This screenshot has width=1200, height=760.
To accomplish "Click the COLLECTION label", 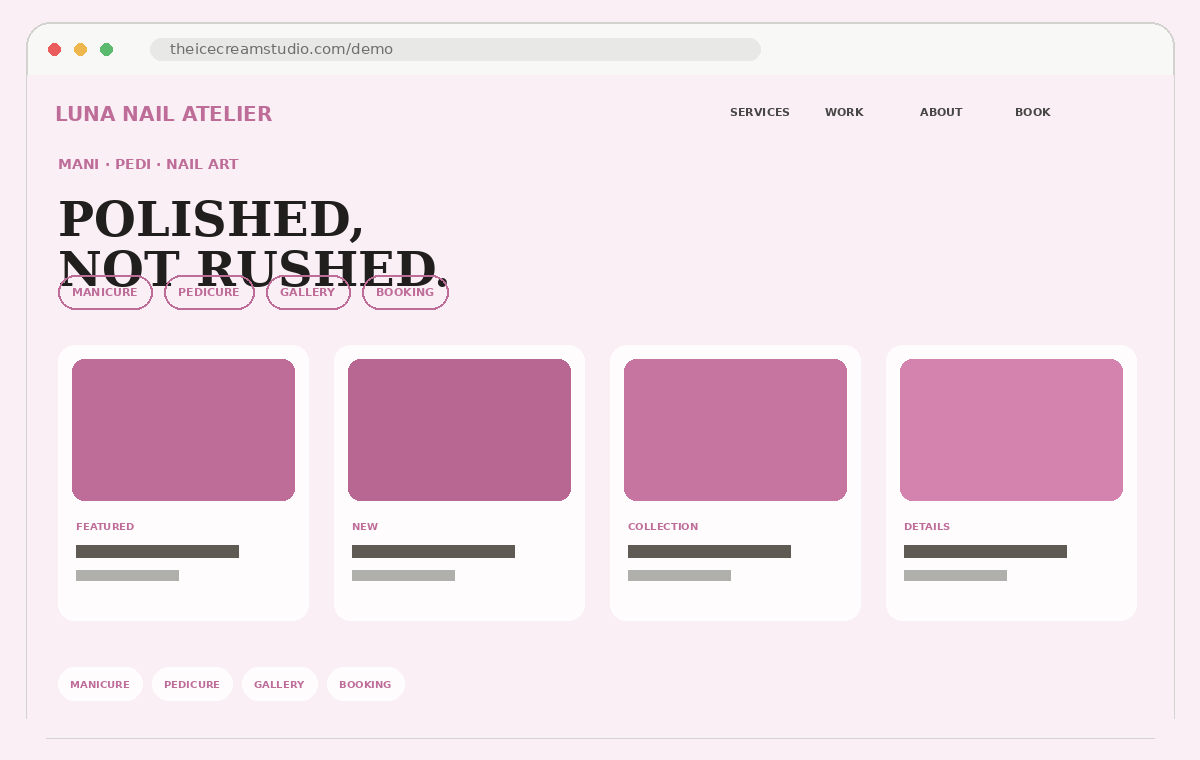I will [x=663, y=527].
